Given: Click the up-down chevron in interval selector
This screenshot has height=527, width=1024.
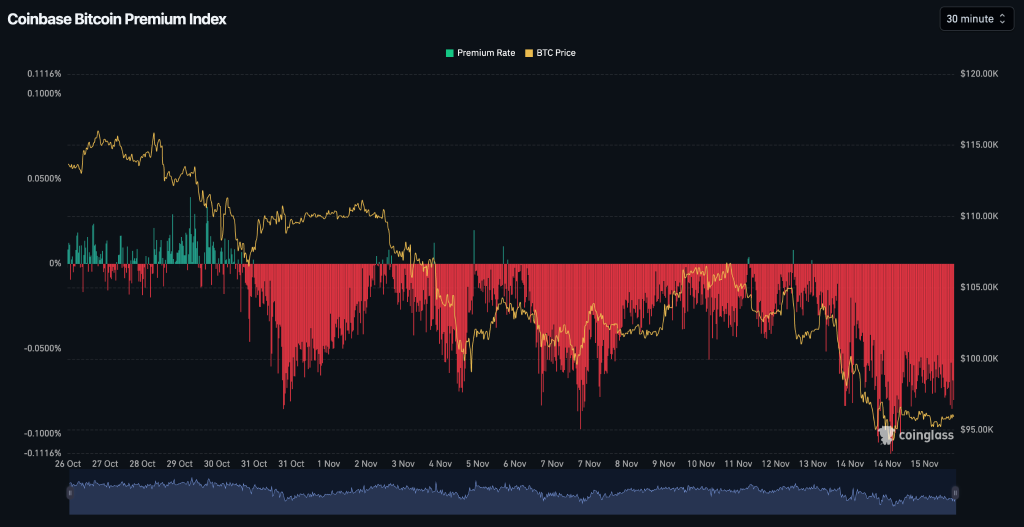Looking at the screenshot, I should coord(1002,19).
